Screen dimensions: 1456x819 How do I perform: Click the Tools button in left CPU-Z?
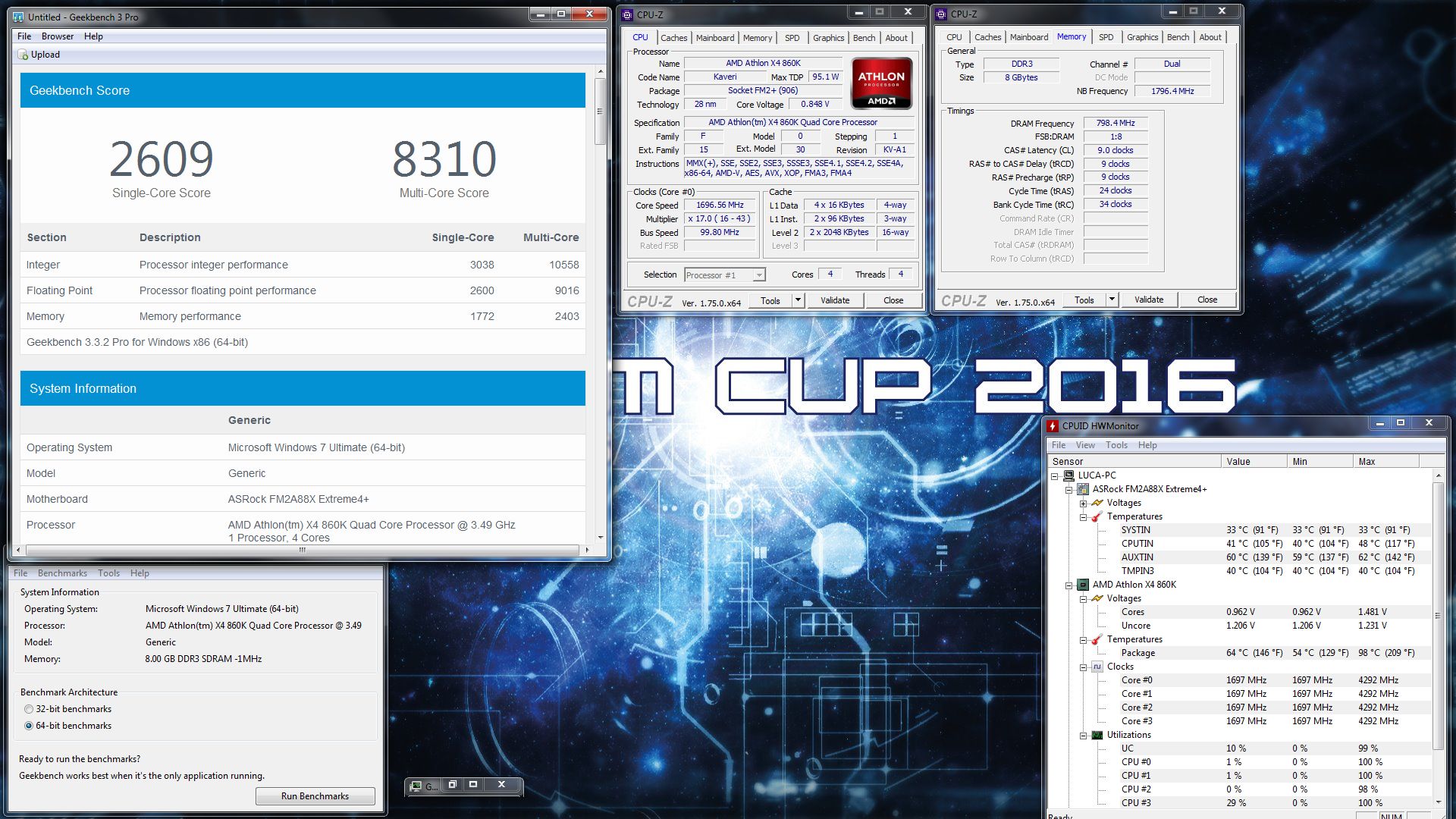pos(770,300)
